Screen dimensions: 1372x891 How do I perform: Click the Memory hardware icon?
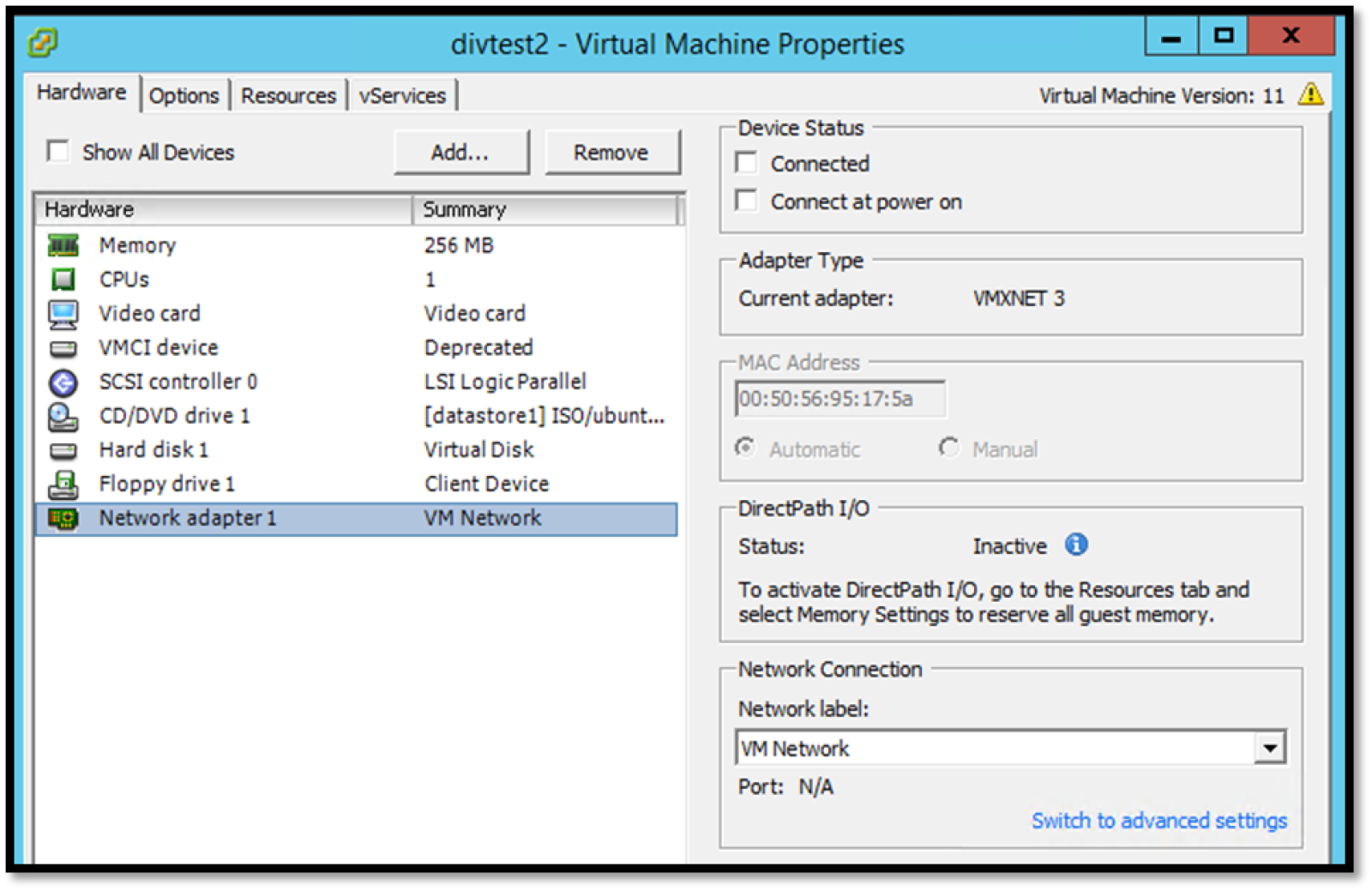63,246
